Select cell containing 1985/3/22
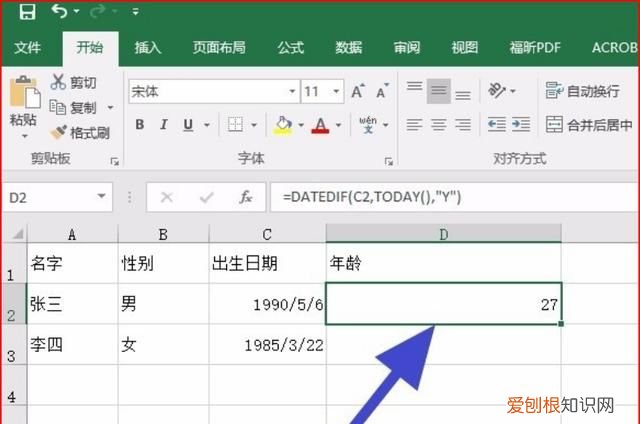640x424 pixels. point(267,345)
